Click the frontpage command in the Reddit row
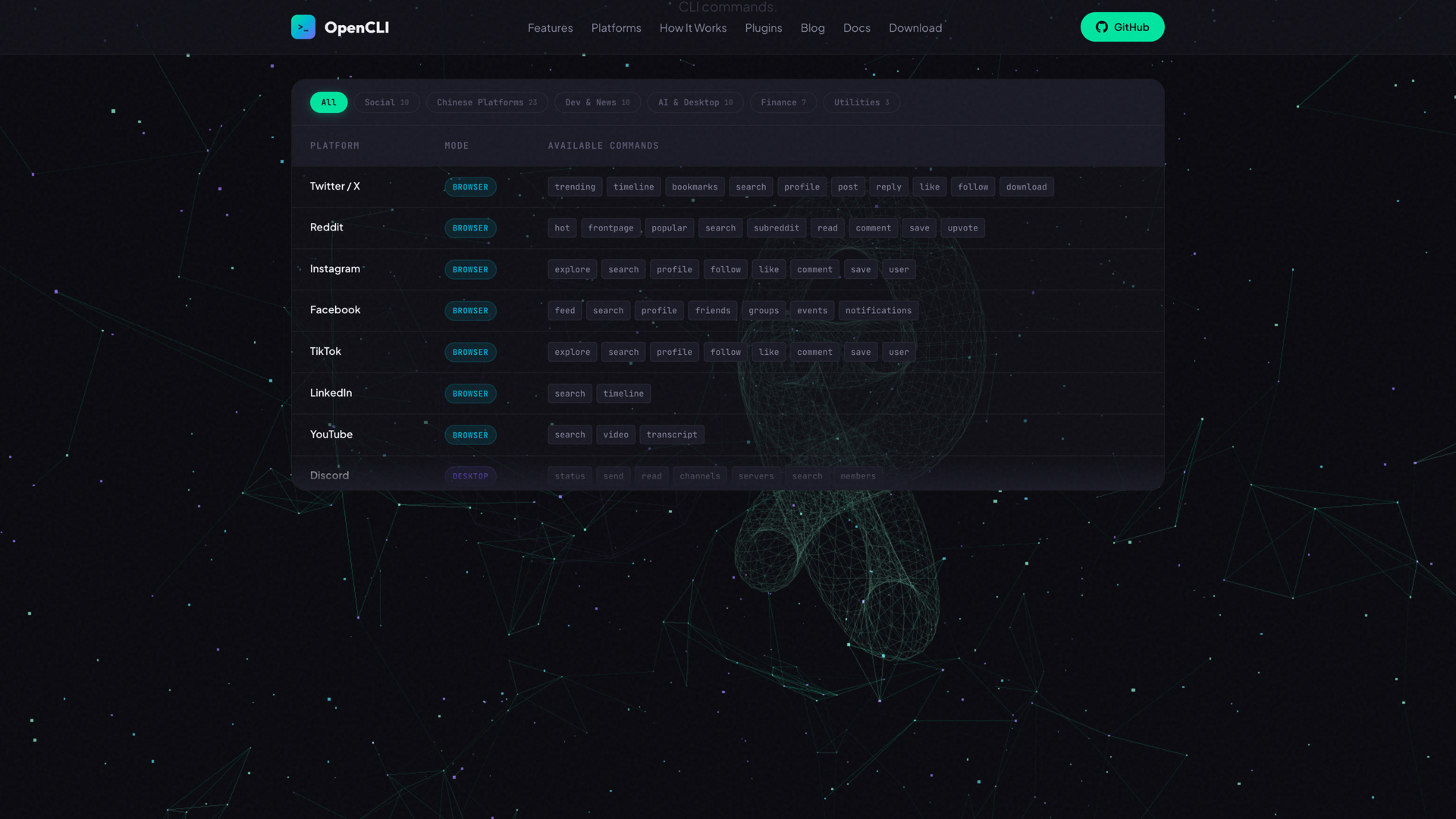The width and height of the screenshot is (1456, 819). click(610, 228)
